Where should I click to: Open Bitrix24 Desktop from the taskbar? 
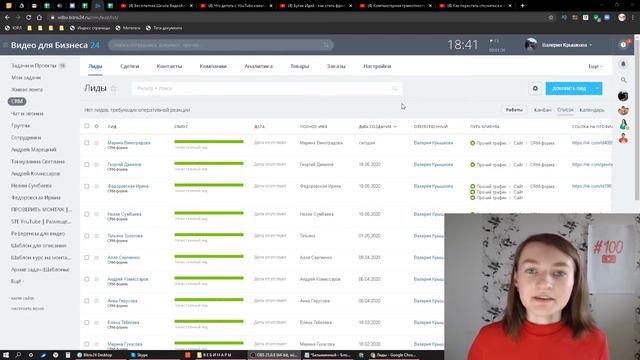click(x=95, y=355)
